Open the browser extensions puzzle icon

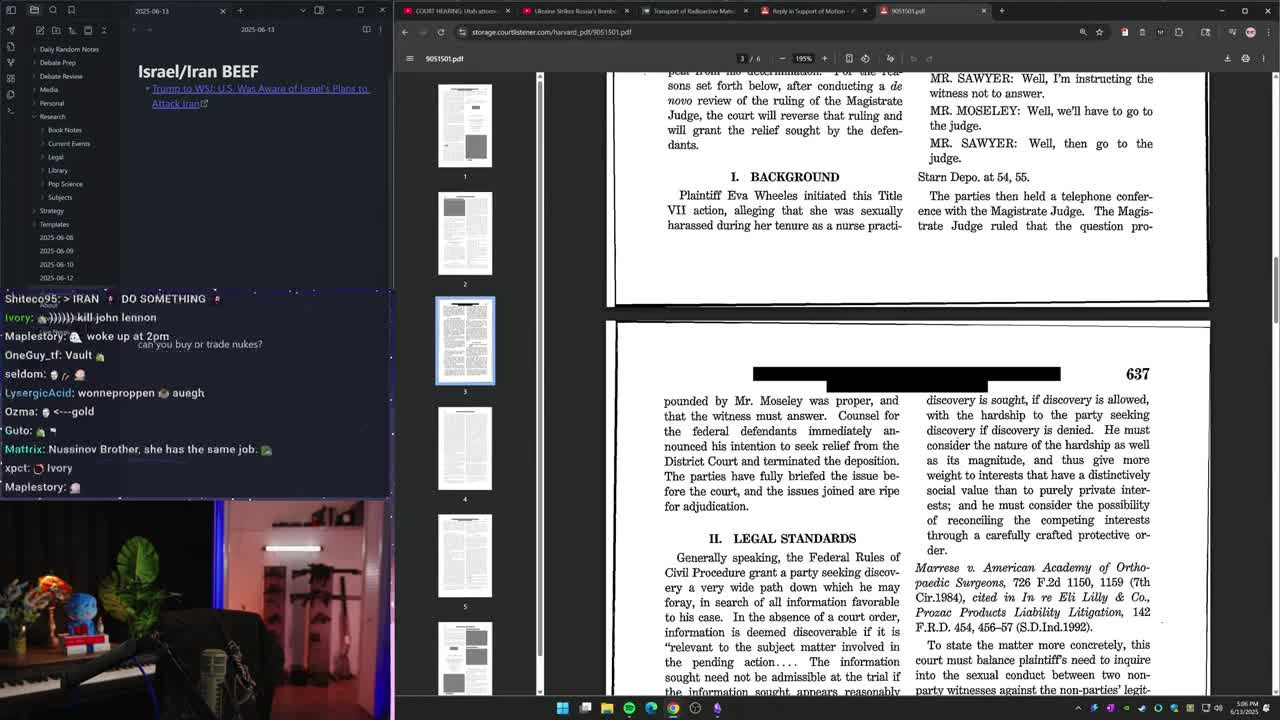click(x=1179, y=32)
